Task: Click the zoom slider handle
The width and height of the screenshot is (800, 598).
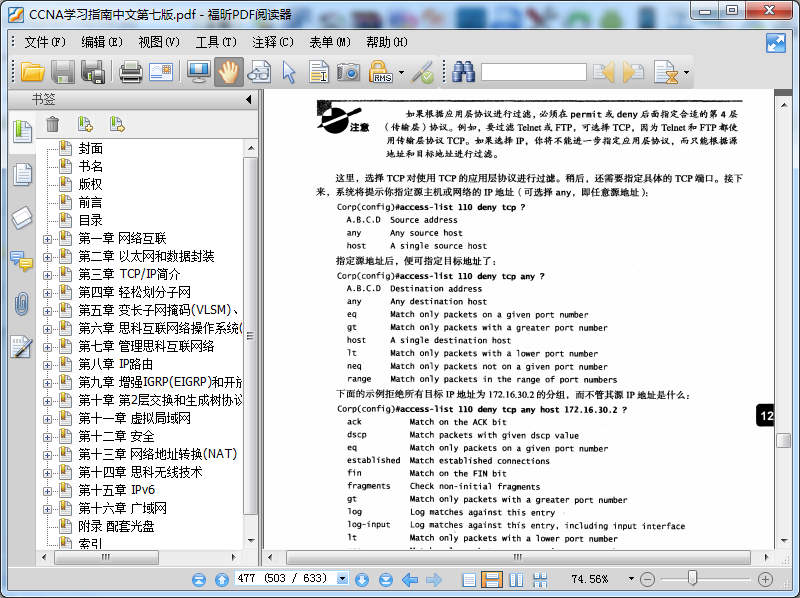Action: [x=692, y=578]
